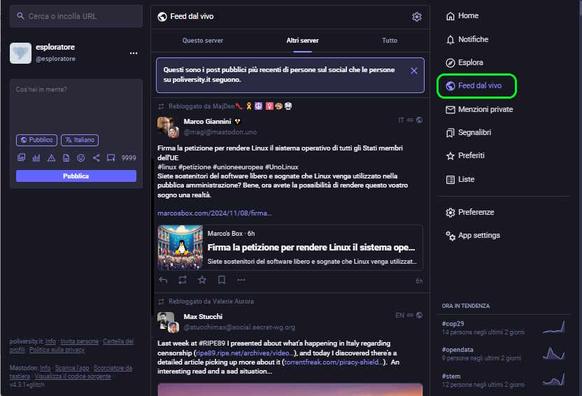Click the 'Visualizza il codice sorgente' footer link
The image size is (582, 396).
tap(73, 376)
